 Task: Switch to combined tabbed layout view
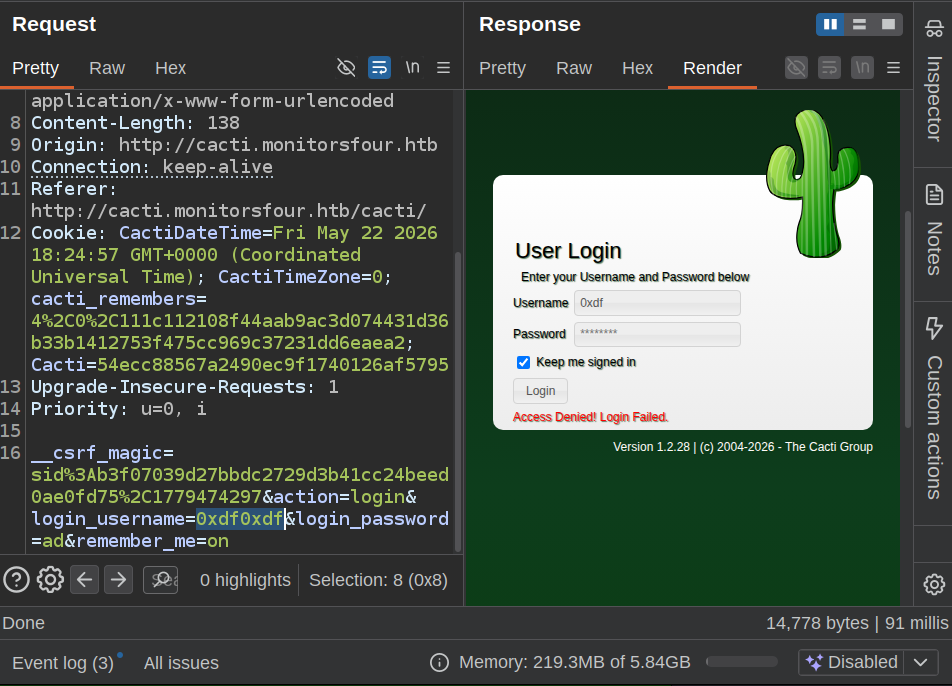pyautogui.click(x=888, y=24)
